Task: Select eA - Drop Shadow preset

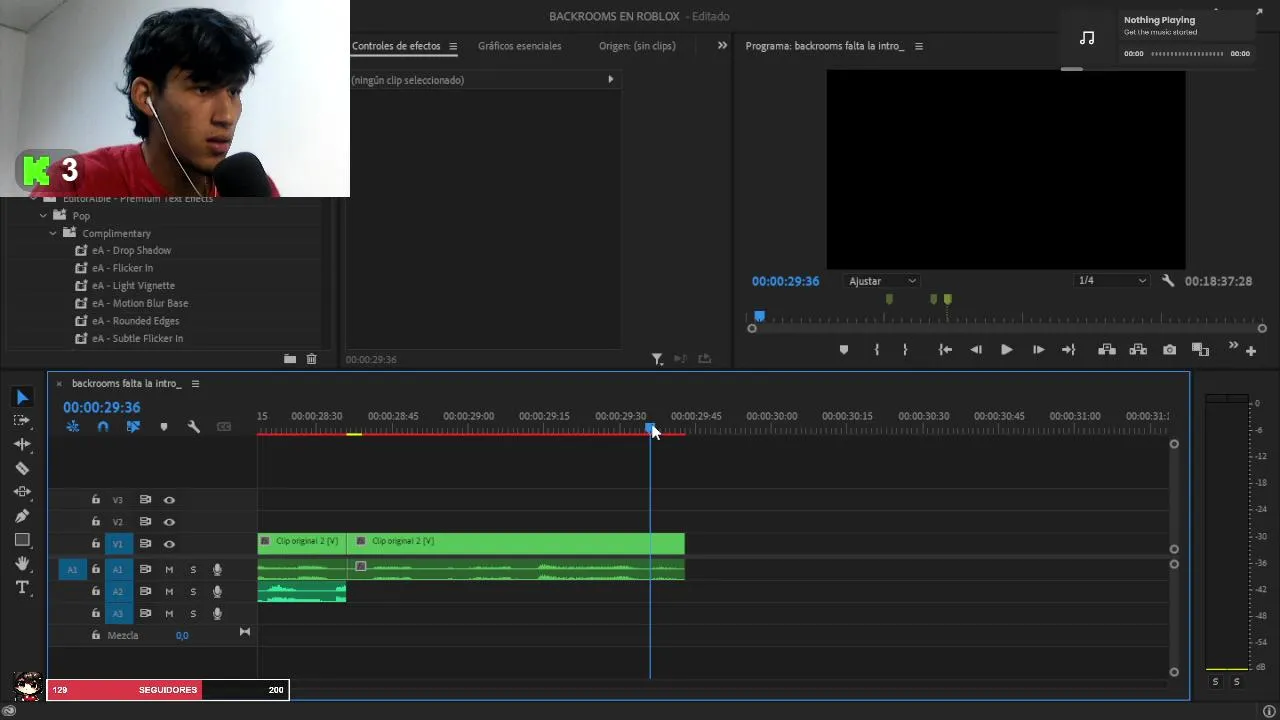Action: coord(131,251)
